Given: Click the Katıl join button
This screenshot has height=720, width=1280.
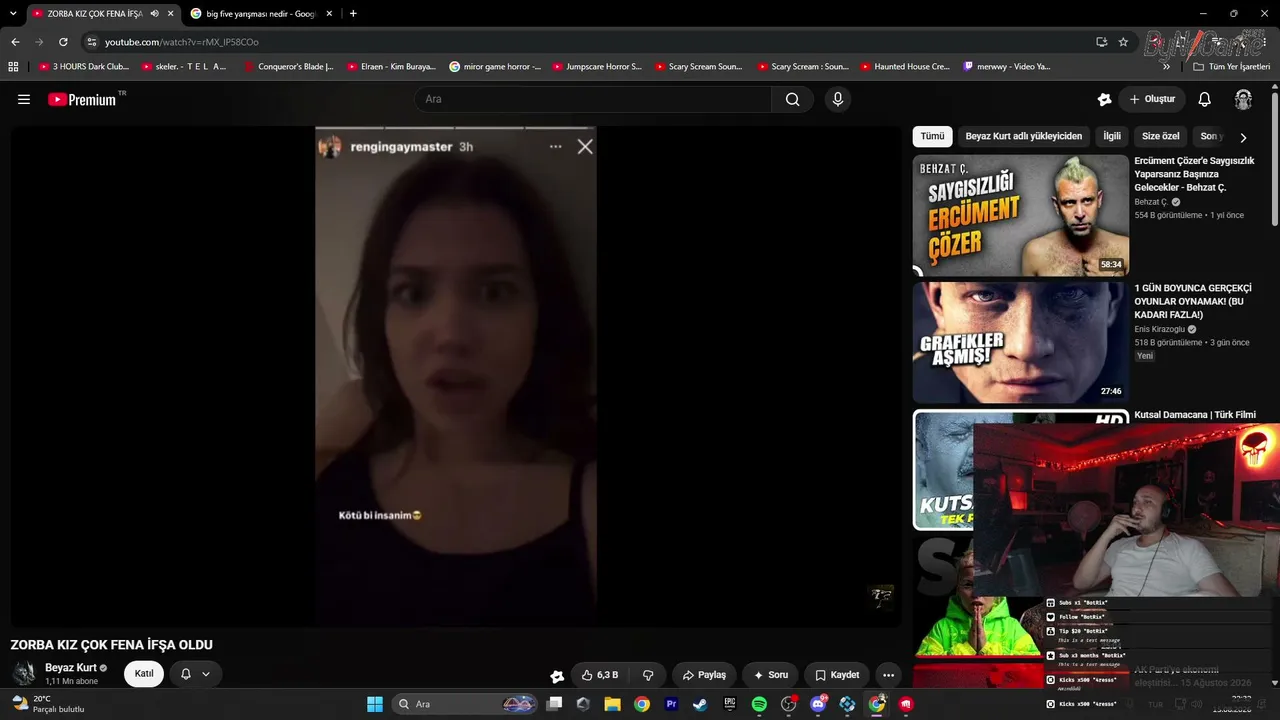Looking at the screenshot, I should click(x=144, y=674).
